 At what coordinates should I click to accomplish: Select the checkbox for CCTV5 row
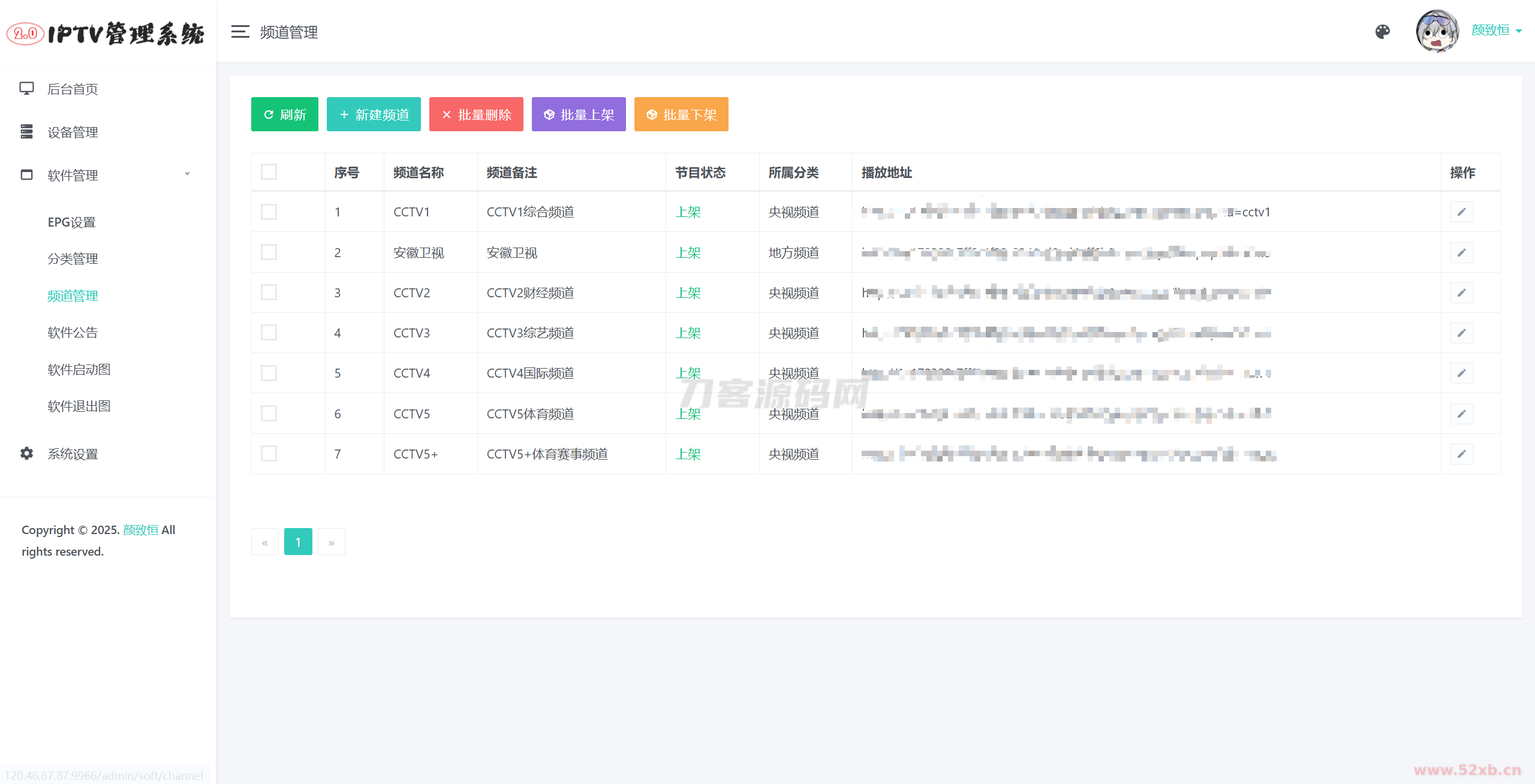[x=269, y=414]
